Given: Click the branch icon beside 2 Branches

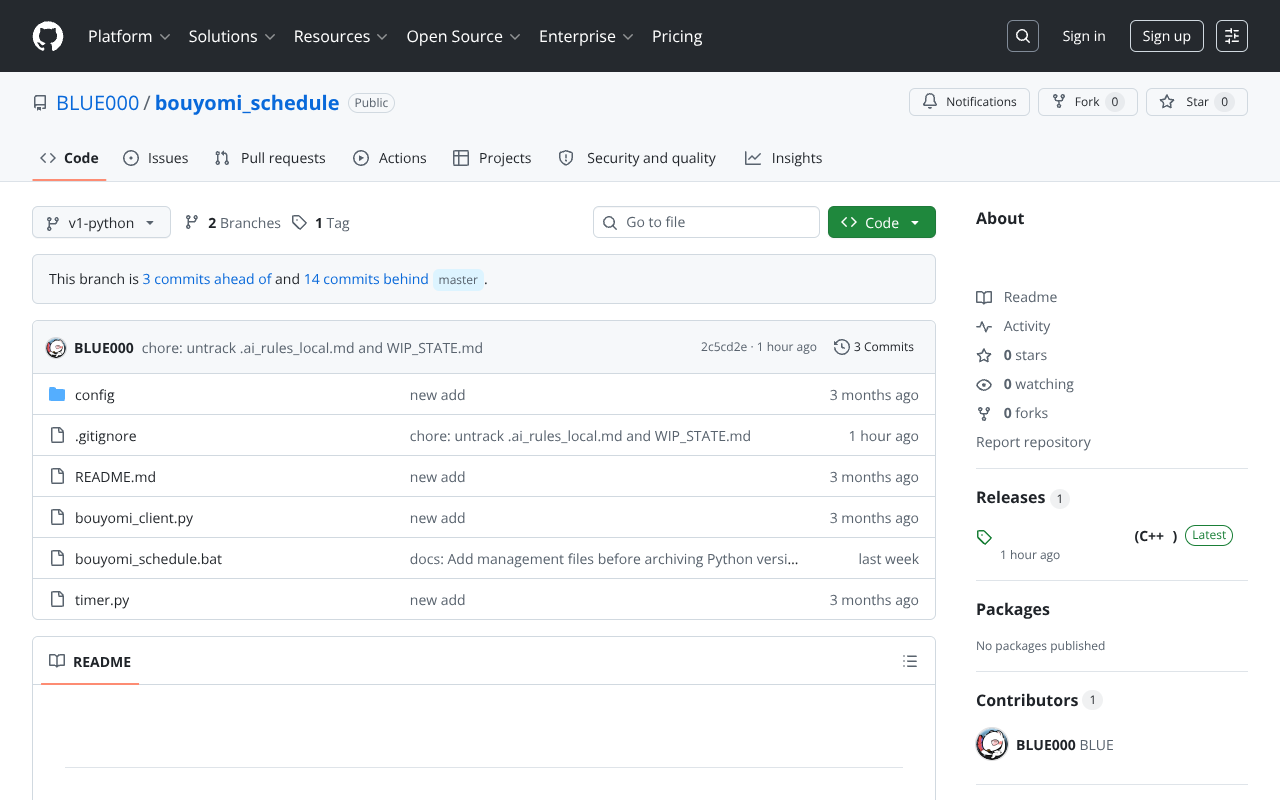Looking at the screenshot, I should pyautogui.click(x=192, y=222).
